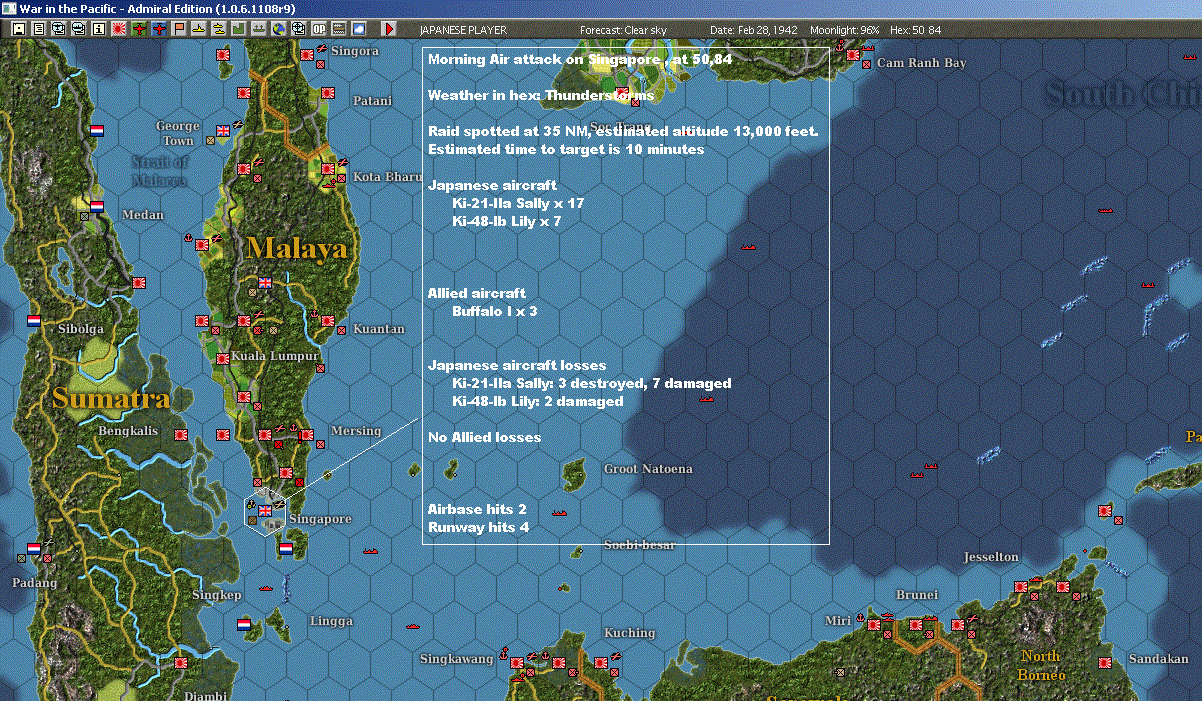1202x701 pixels.
Task: Select the Japanese flag at Bengkalis
Action: (182, 435)
